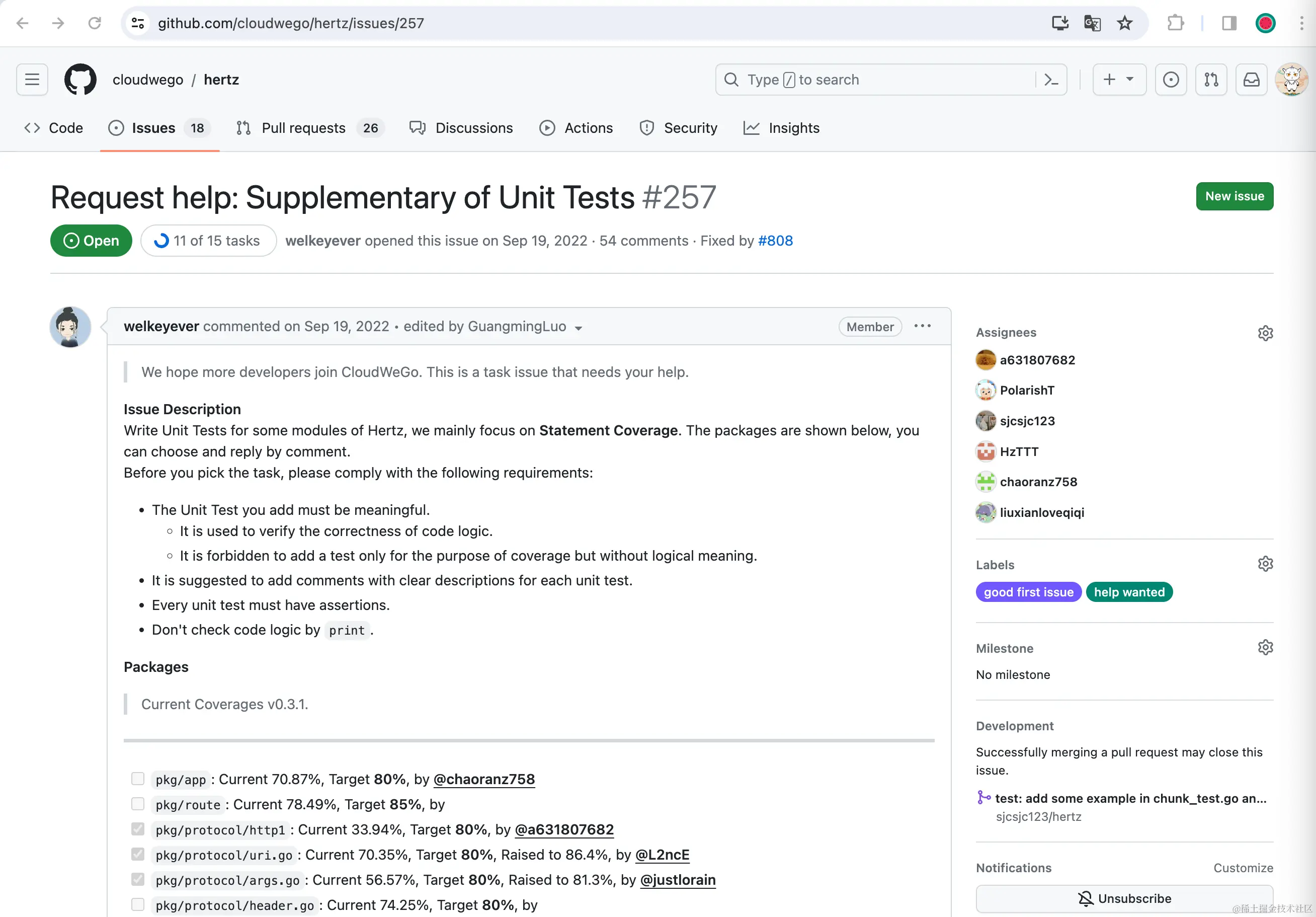The image size is (1316, 917).
Task: Check the pkg/route task checkbox
Action: click(137, 804)
